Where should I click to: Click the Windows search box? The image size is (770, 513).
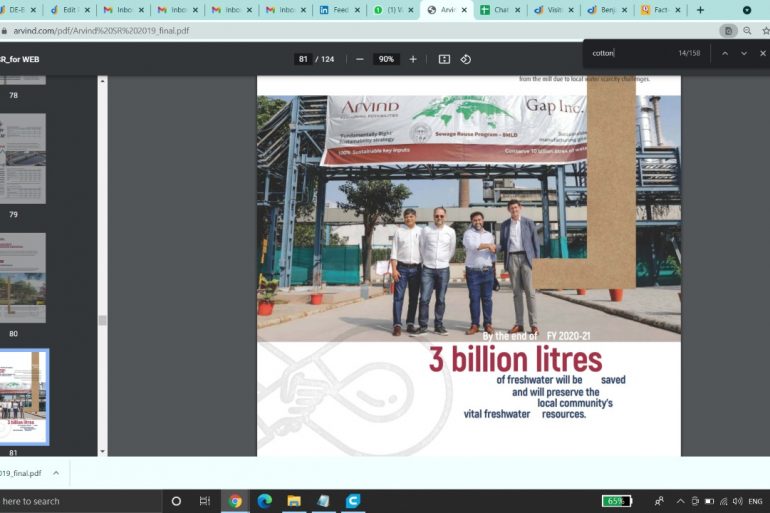click(x=79, y=501)
